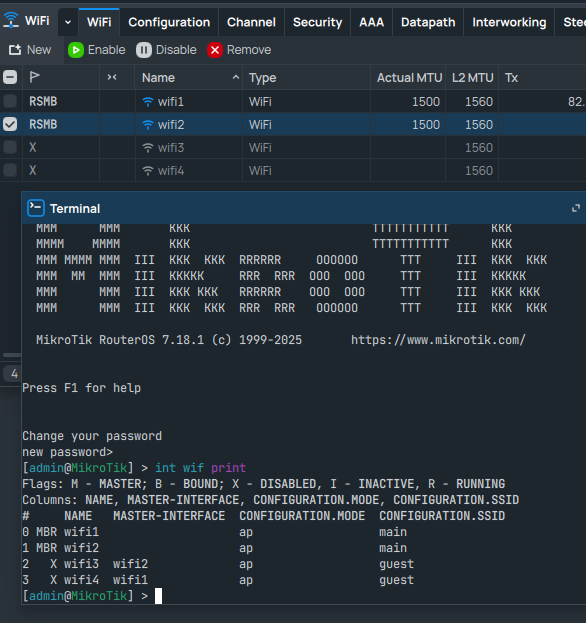Click the Actual MTU column header
Viewport: 586px width, 623px height.
pyautogui.click(x=409, y=77)
